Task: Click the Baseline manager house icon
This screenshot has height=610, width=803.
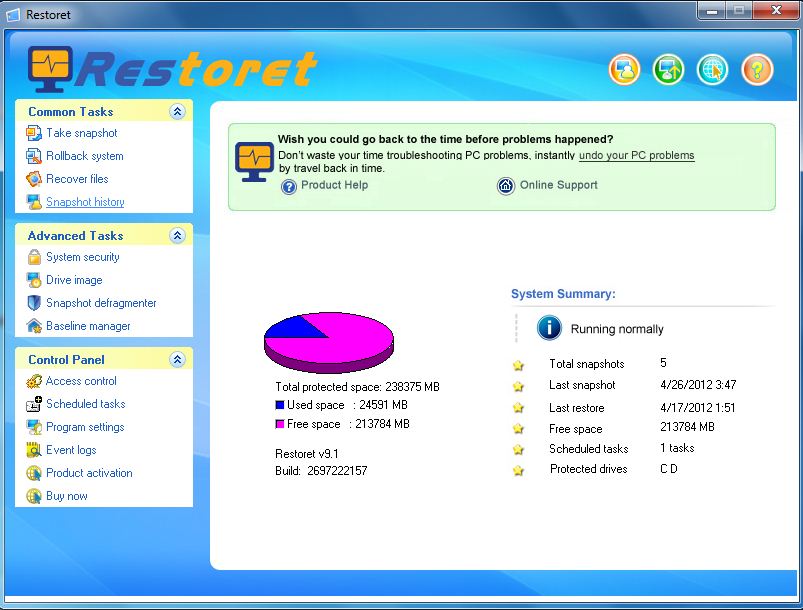Action: (x=34, y=326)
